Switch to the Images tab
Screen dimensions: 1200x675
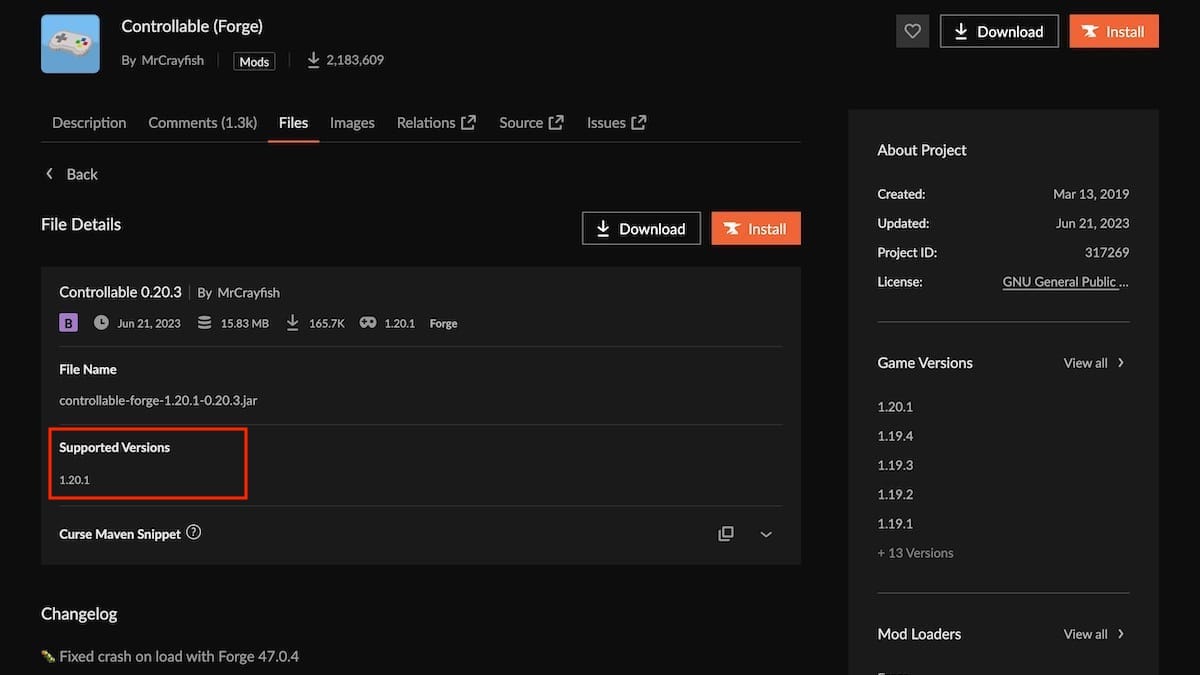pyautogui.click(x=352, y=123)
